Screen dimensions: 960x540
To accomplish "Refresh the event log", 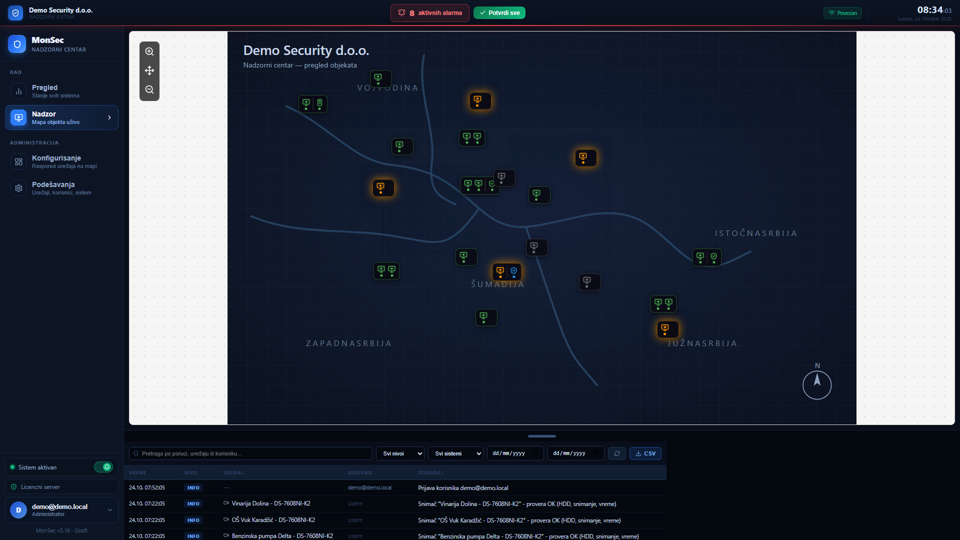I will pos(617,454).
